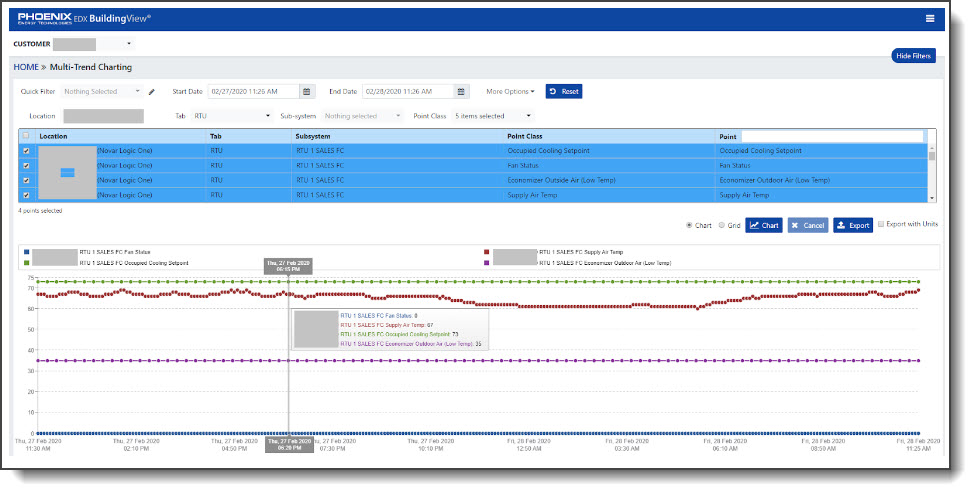976x495 pixels.
Task: Click the red Supply Air Temp legend marker
Action: click(487, 252)
